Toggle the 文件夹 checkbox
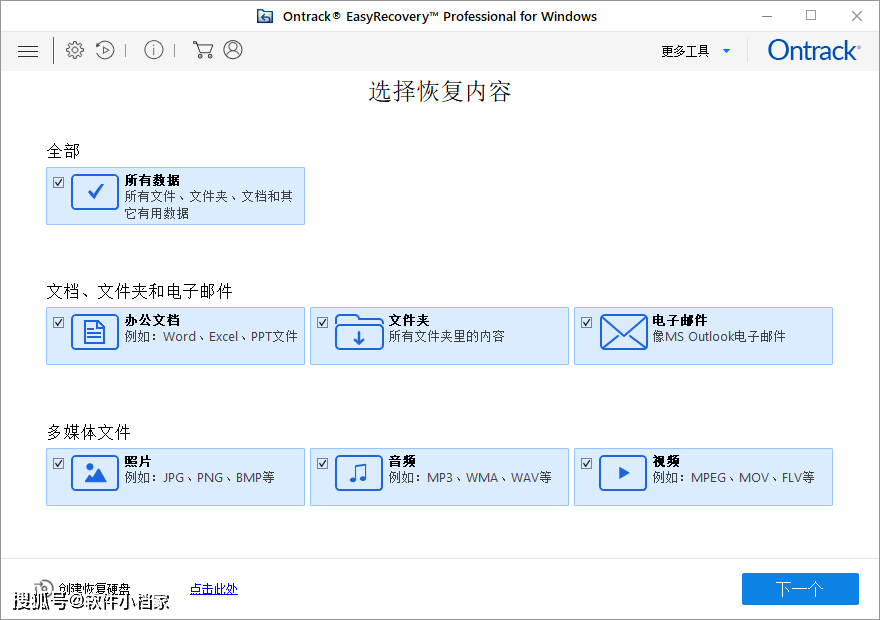 pyautogui.click(x=323, y=323)
